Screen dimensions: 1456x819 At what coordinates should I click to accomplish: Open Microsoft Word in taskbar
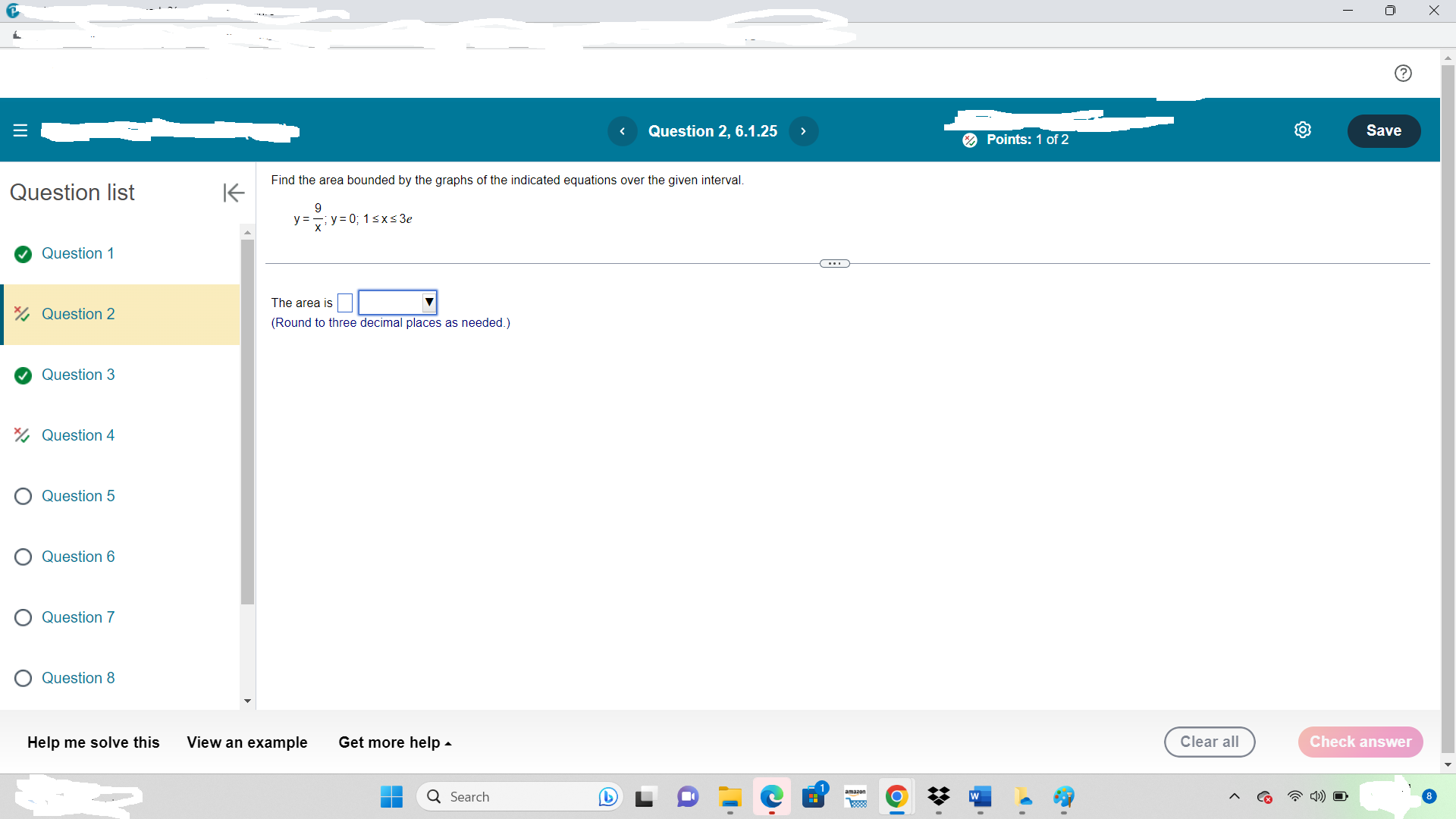[x=980, y=796]
